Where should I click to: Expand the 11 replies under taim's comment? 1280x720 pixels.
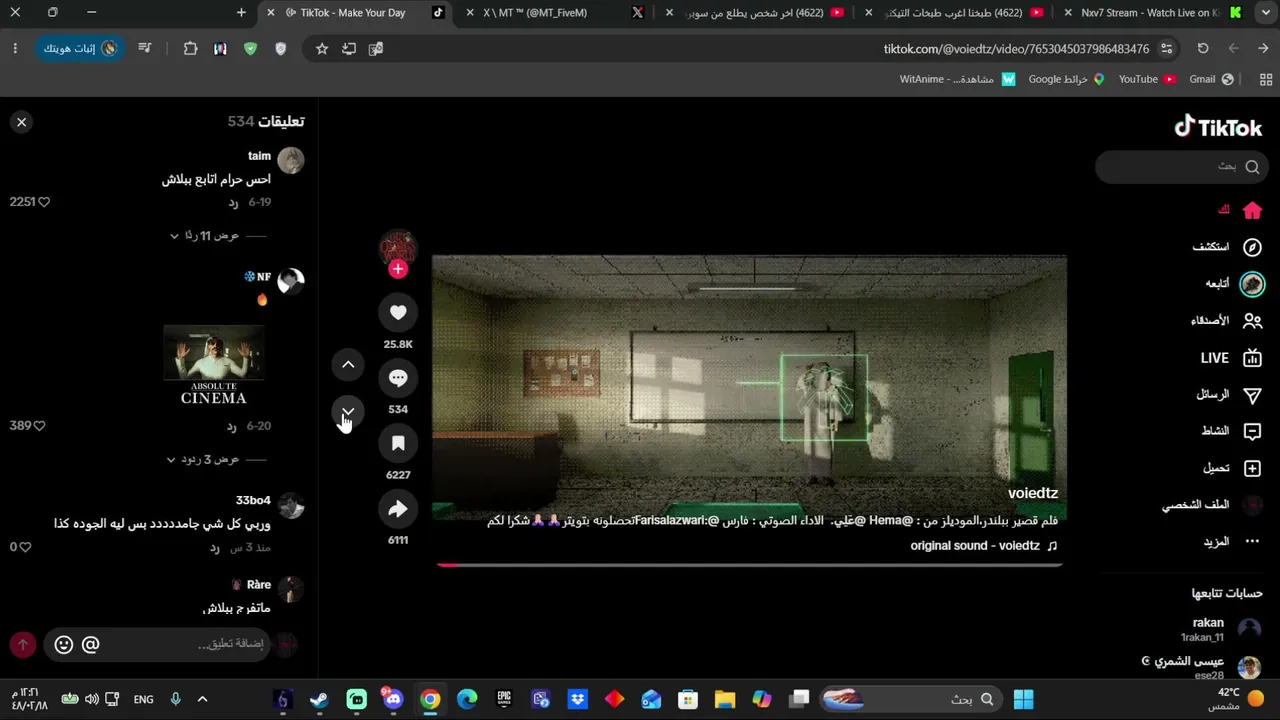(x=206, y=236)
